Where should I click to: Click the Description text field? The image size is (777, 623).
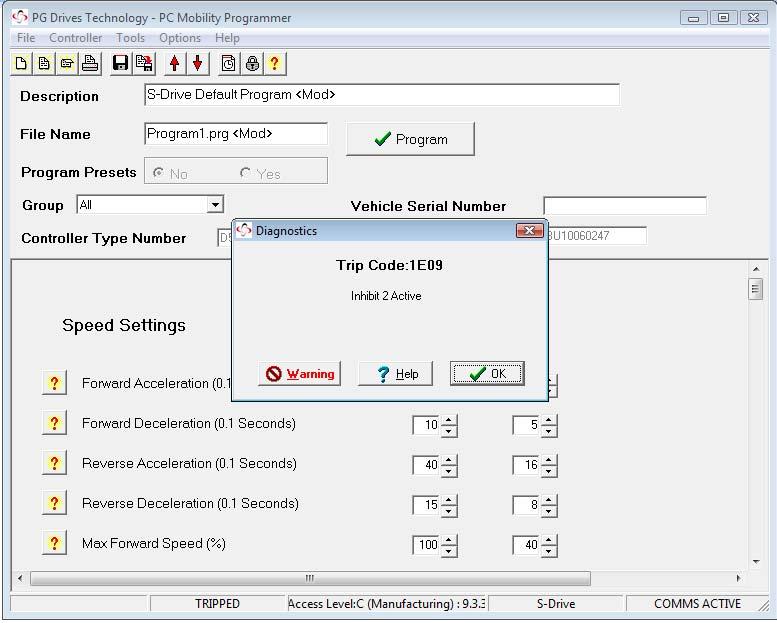click(x=382, y=95)
